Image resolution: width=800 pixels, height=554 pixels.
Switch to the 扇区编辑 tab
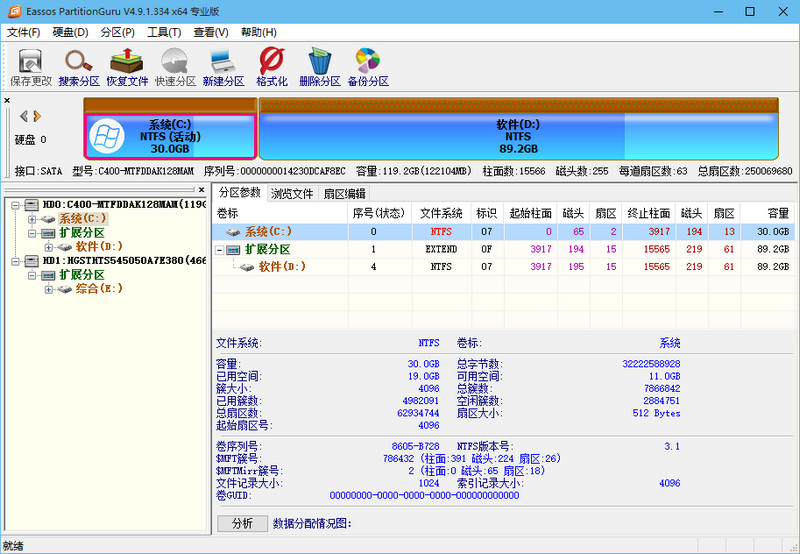(344, 193)
